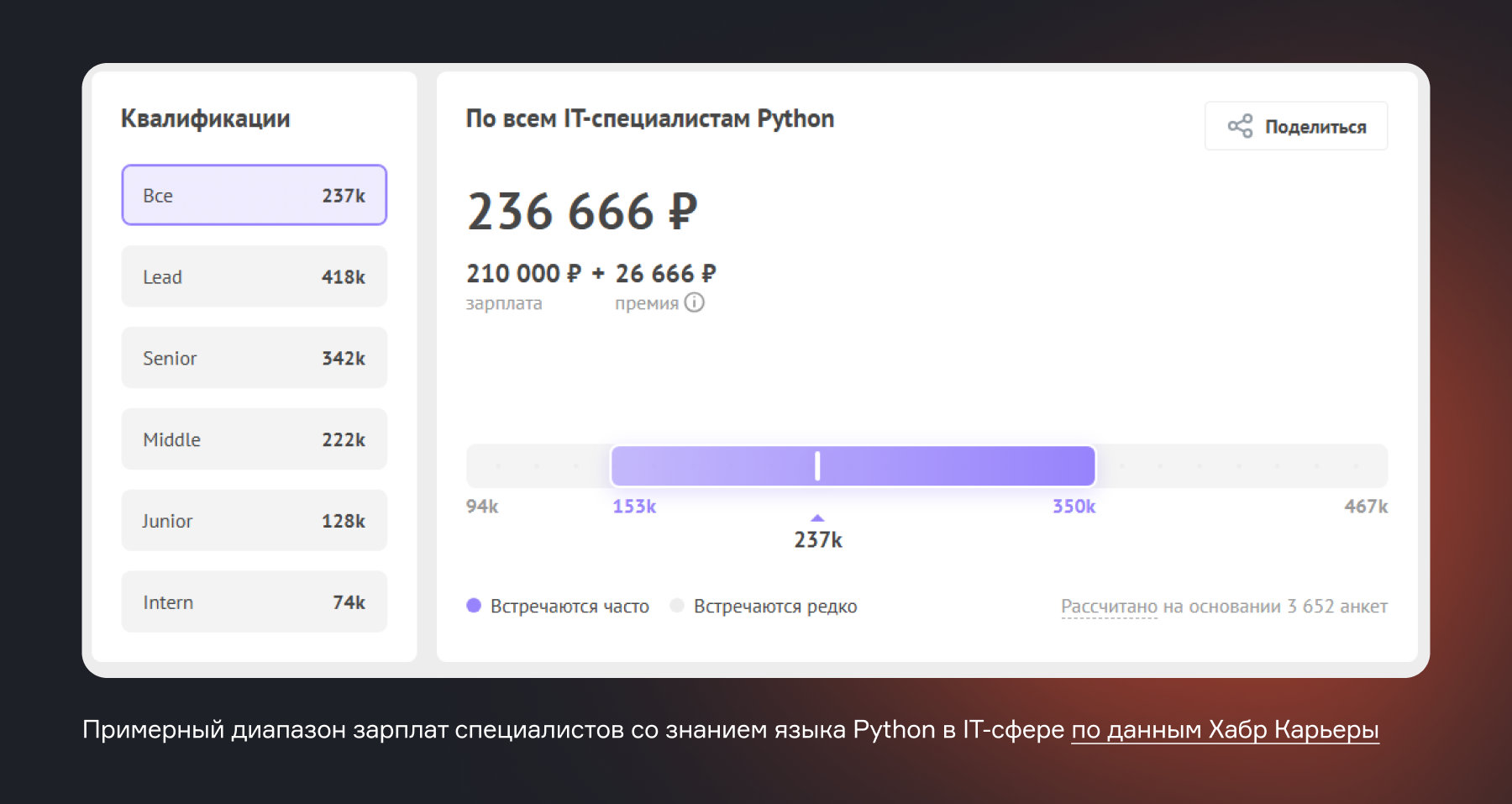
Task: Switch to the Senior qualification
Action: coord(254,358)
